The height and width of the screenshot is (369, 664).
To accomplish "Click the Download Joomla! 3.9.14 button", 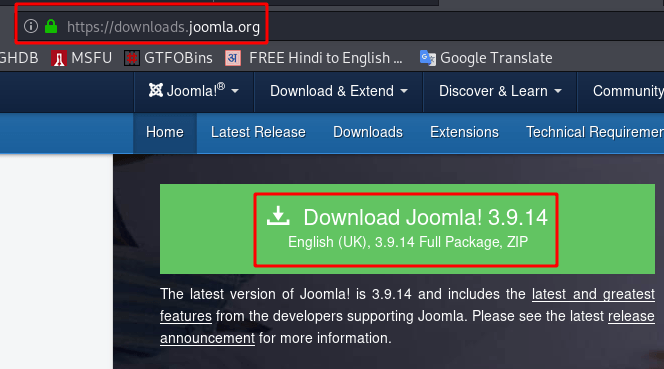I will pyautogui.click(x=407, y=229).
